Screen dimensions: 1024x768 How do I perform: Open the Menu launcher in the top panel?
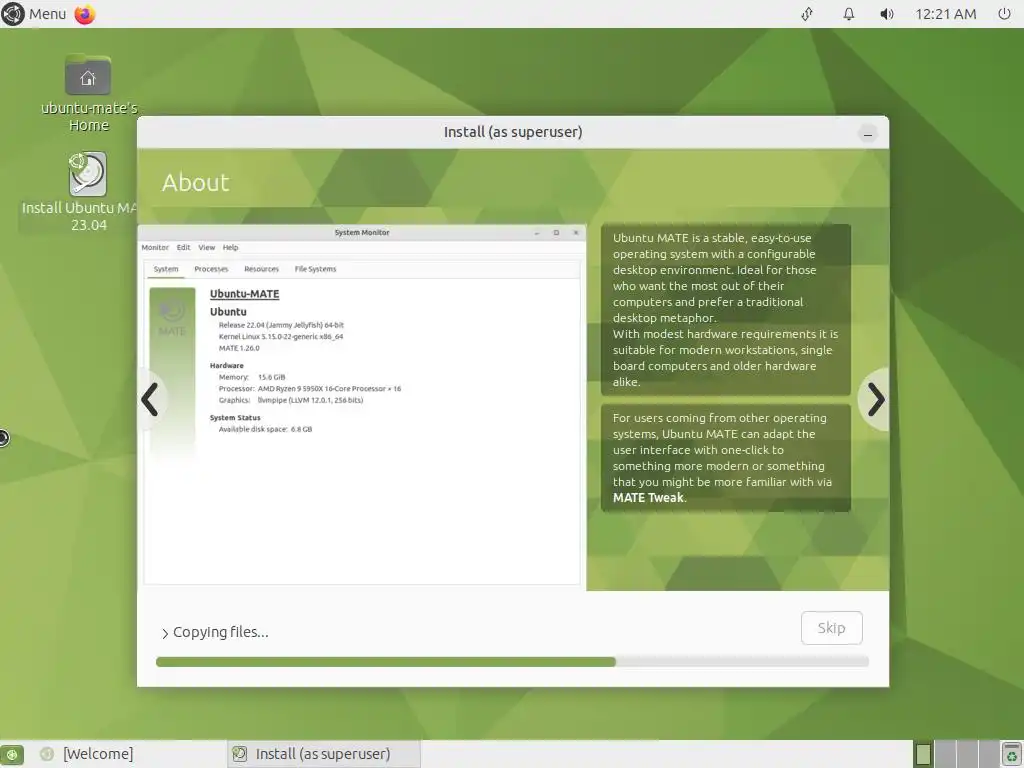pos(34,14)
